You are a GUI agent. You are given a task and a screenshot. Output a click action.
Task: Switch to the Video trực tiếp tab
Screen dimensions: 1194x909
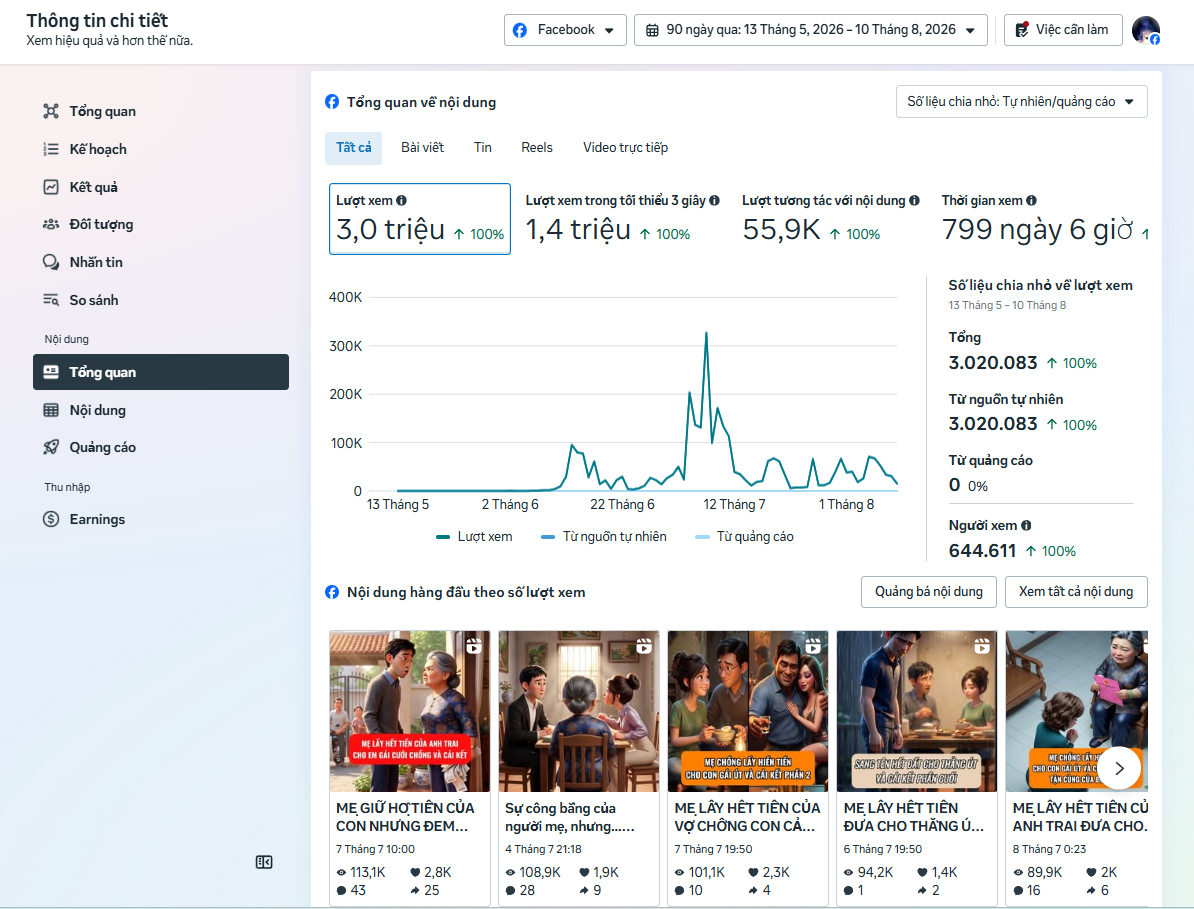pyautogui.click(x=625, y=148)
